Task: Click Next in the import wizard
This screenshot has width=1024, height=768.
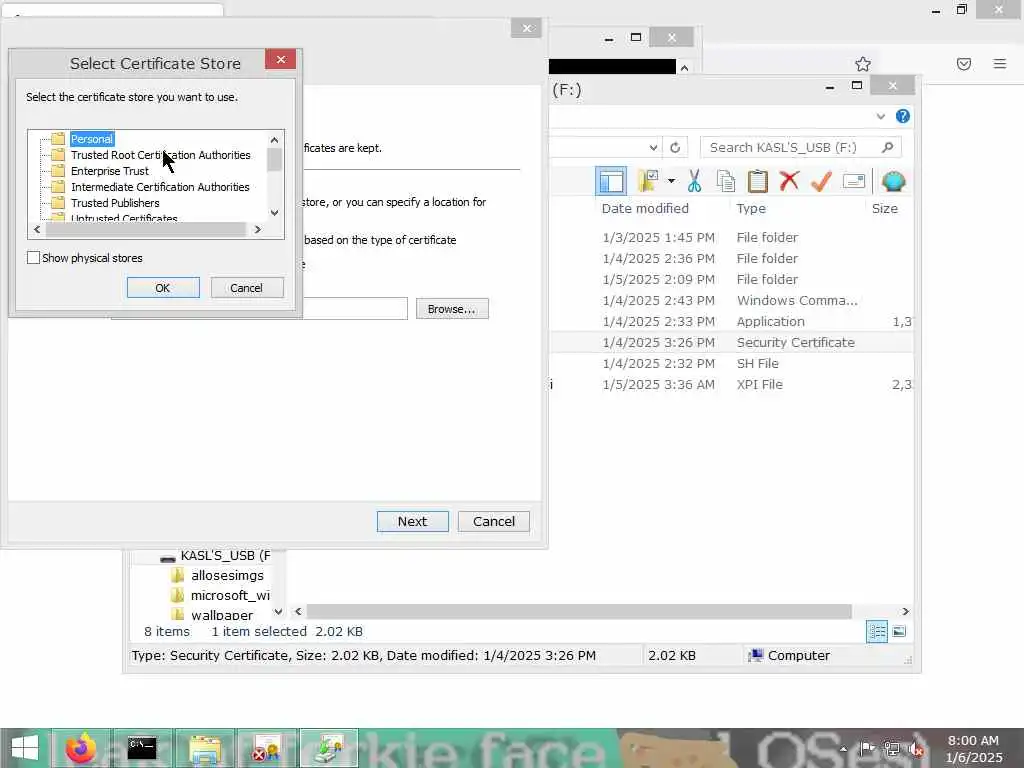Action: pos(413,521)
